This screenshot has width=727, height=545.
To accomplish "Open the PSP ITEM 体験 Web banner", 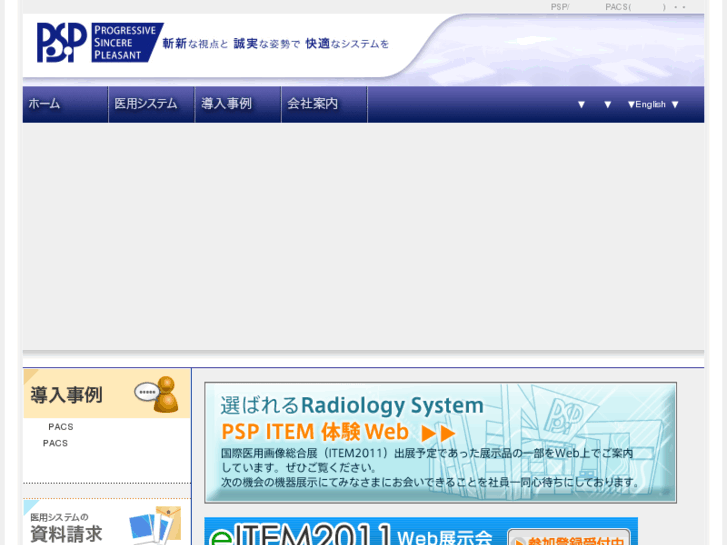I will coord(440,442).
